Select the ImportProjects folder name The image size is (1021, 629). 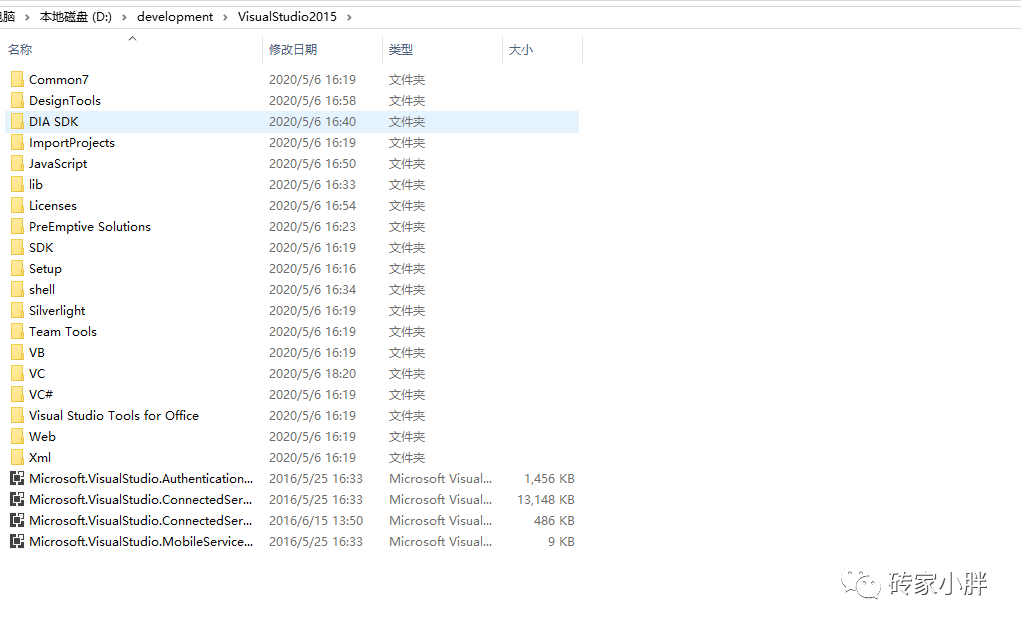72,143
